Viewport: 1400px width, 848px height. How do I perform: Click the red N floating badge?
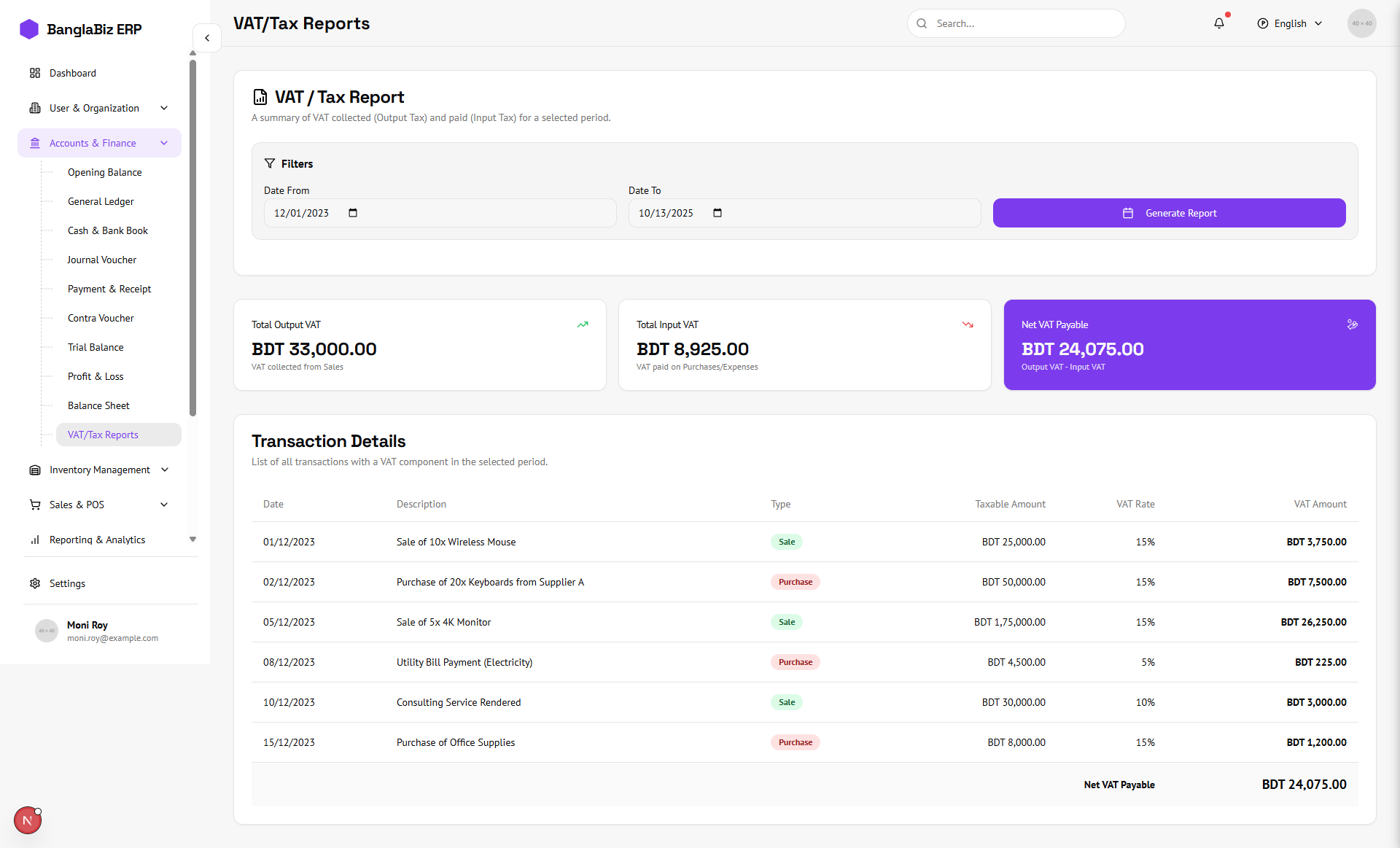(28, 820)
